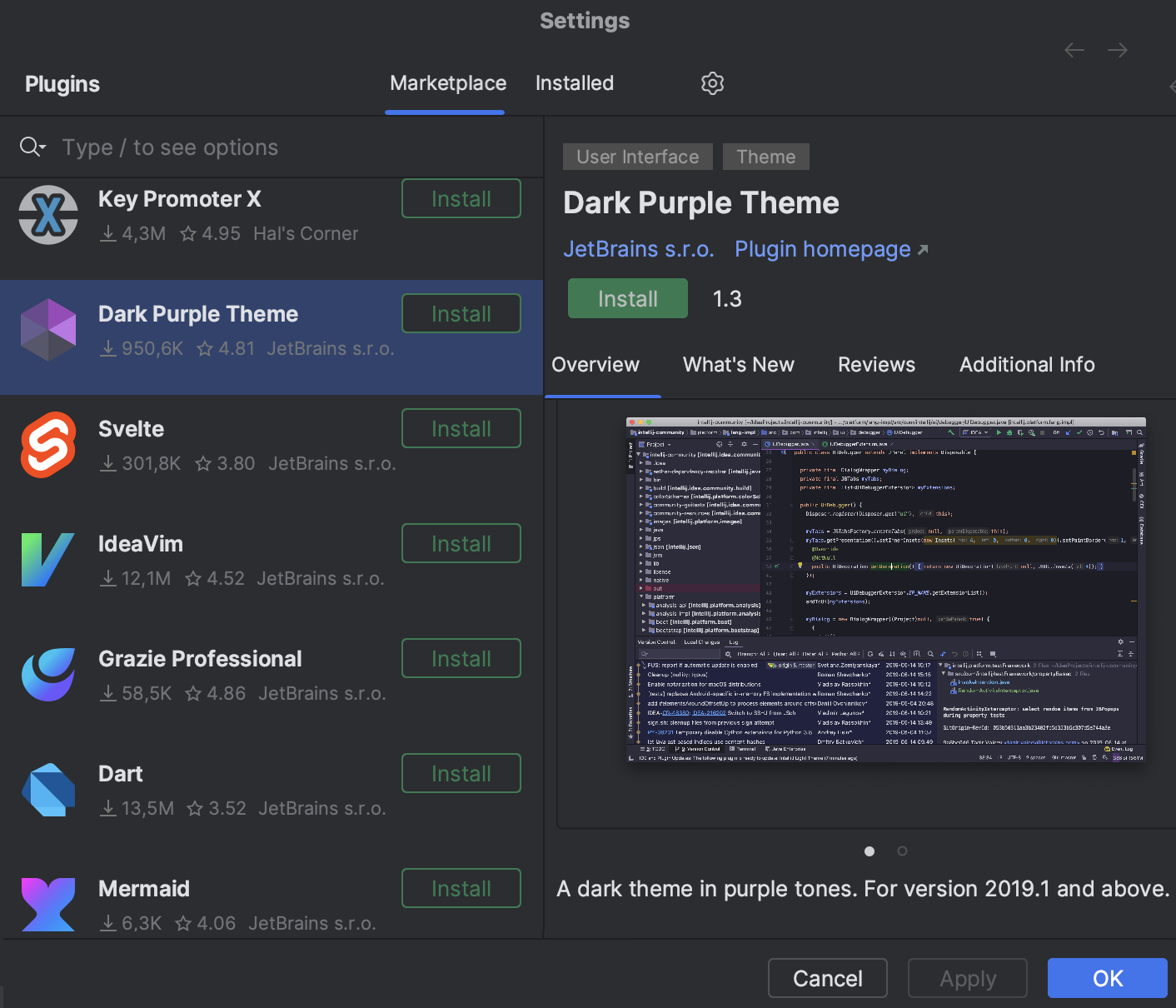Select the Dark Purple Theme plugin icon

47,330
